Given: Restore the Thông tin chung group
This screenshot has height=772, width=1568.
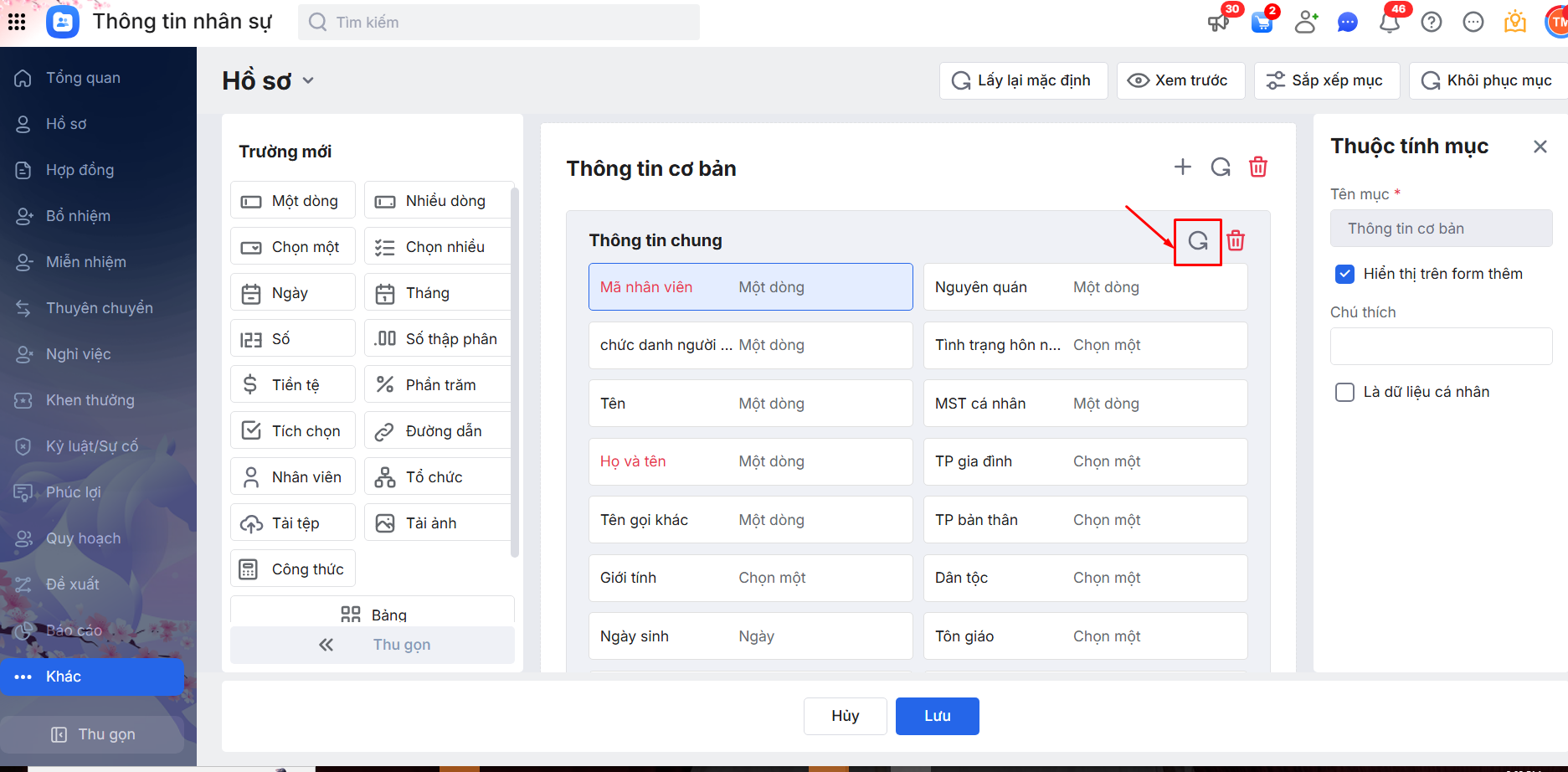Looking at the screenshot, I should tap(1198, 241).
